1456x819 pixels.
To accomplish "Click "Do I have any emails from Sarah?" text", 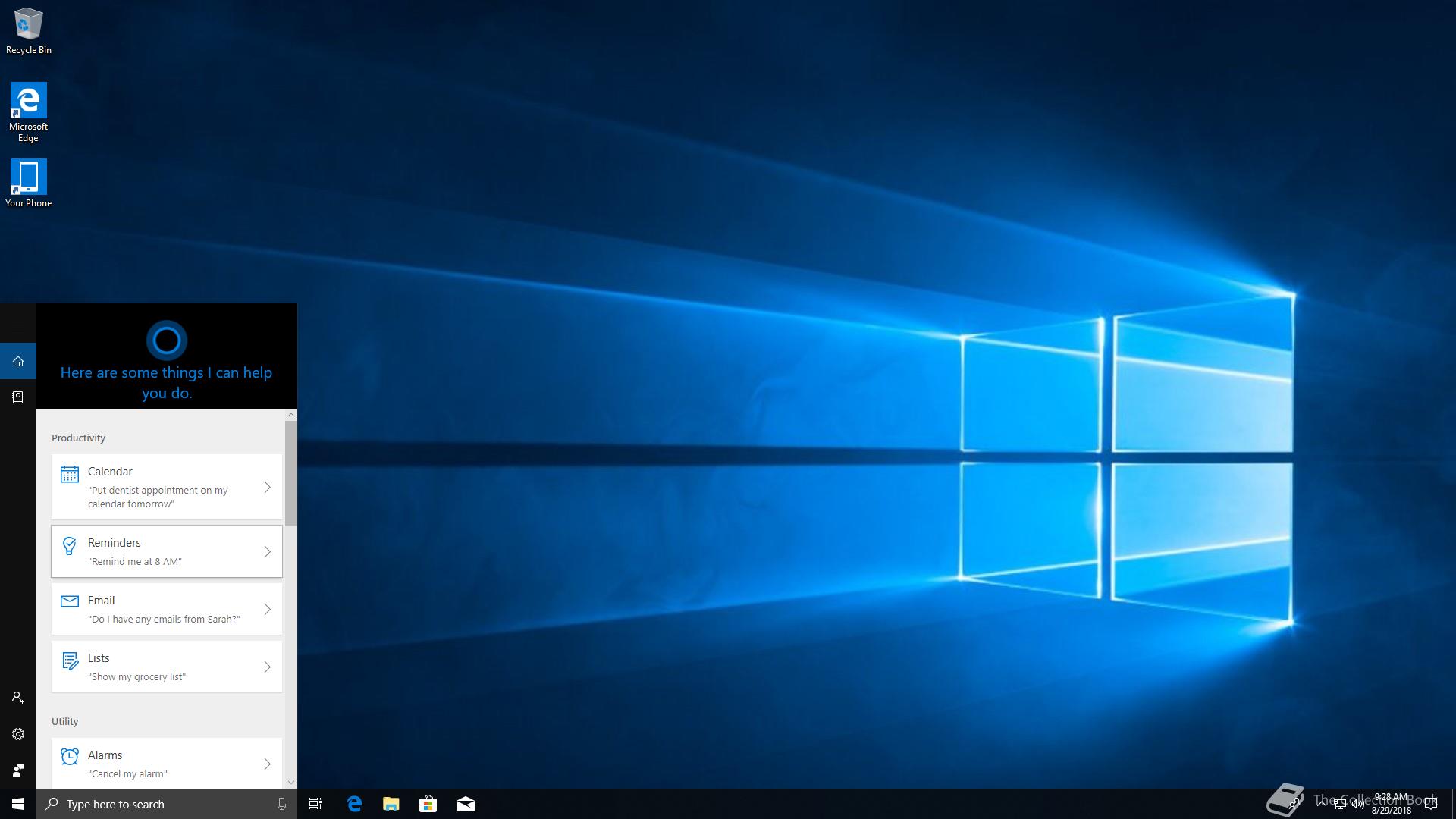I will point(164,620).
